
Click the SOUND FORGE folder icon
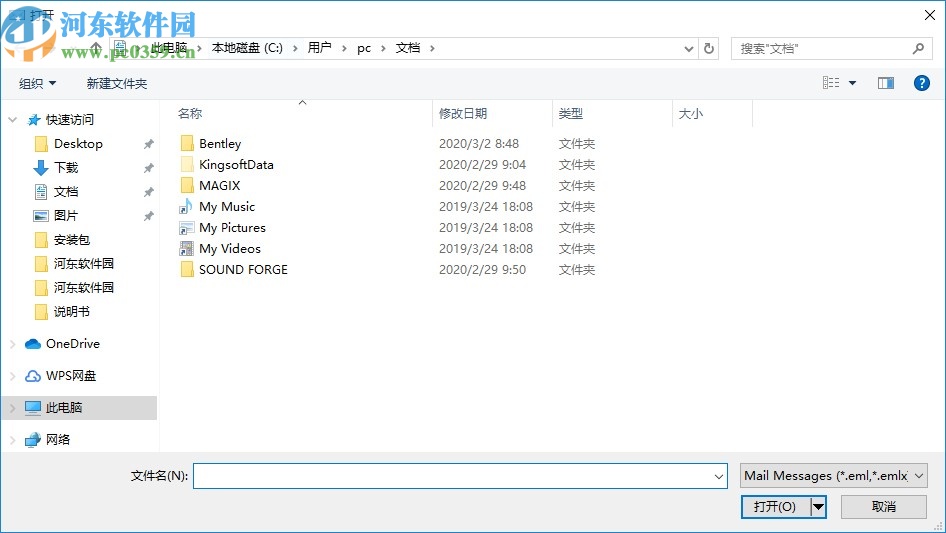click(187, 269)
